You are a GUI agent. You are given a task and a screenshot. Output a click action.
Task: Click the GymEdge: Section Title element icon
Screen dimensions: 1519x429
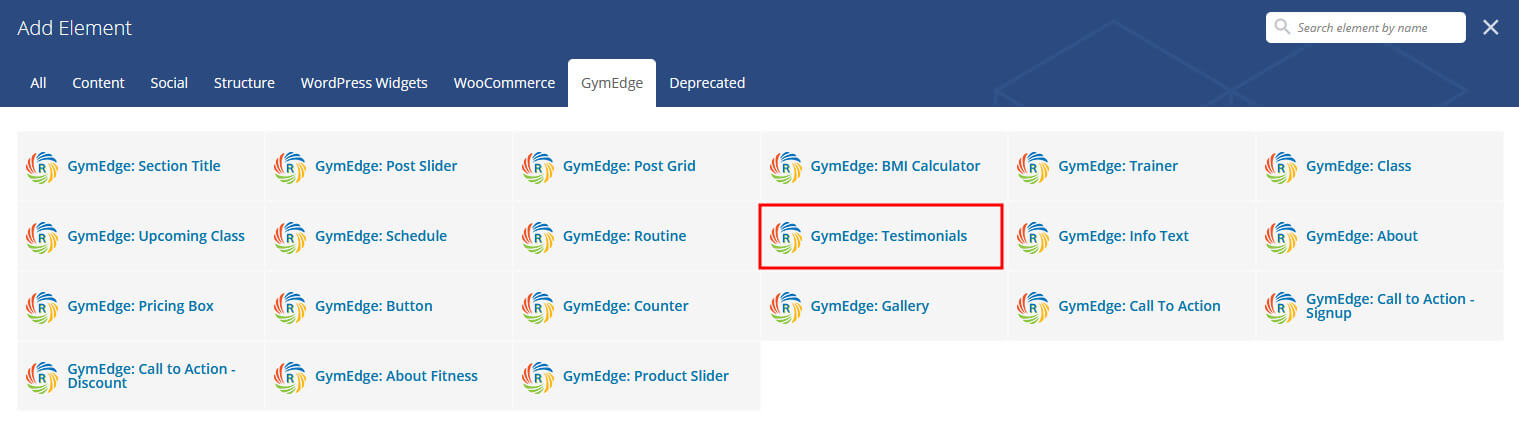[x=41, y=167]
